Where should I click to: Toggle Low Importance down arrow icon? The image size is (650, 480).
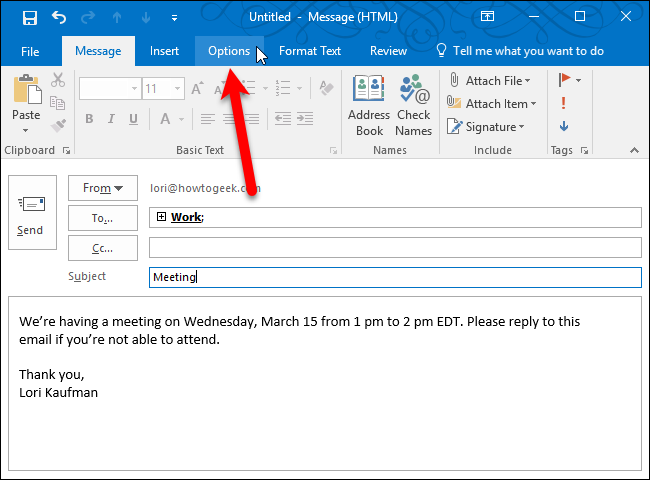[564, 126]
